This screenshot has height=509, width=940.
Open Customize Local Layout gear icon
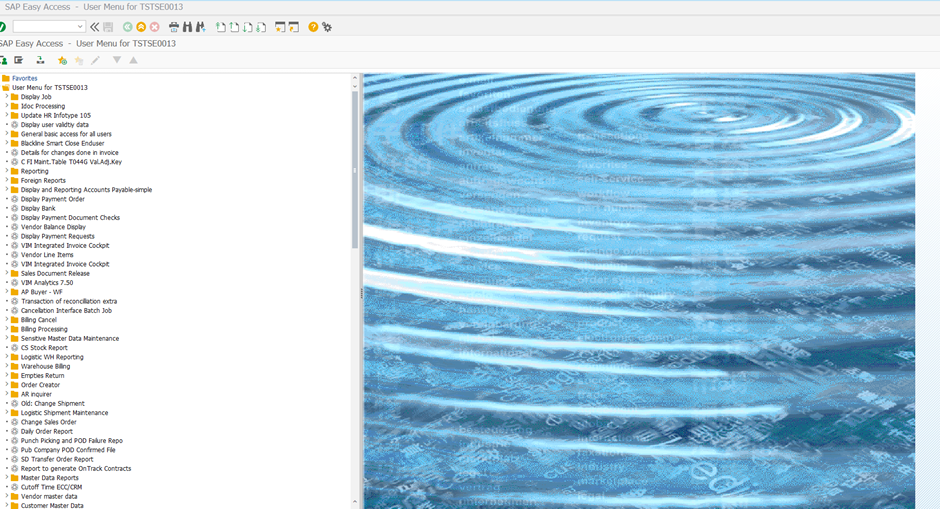tap(327, 27)
